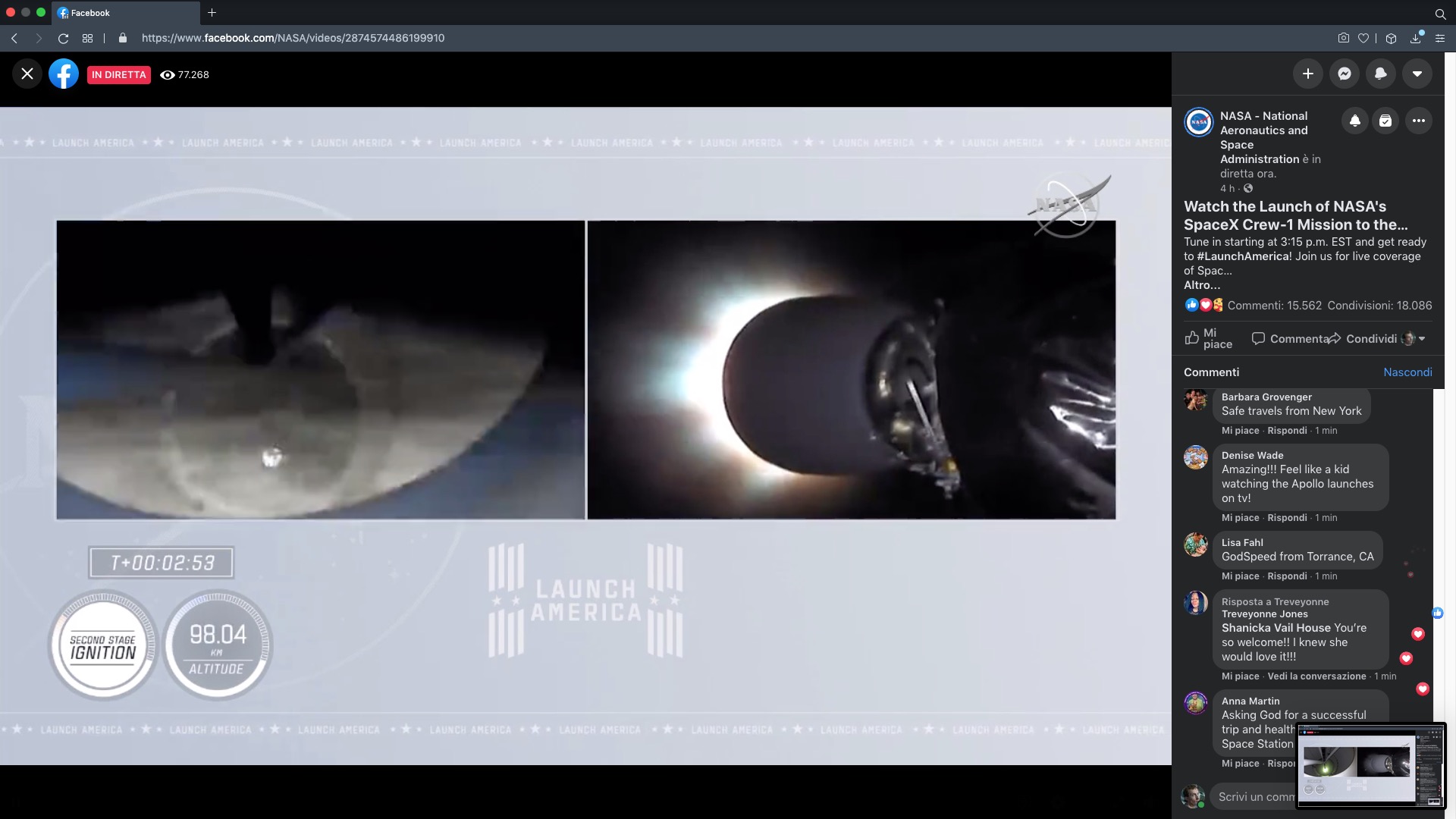This screenshot has width=1456, height=819.
Task: View reactions on the post
Action: (1204, 305)
